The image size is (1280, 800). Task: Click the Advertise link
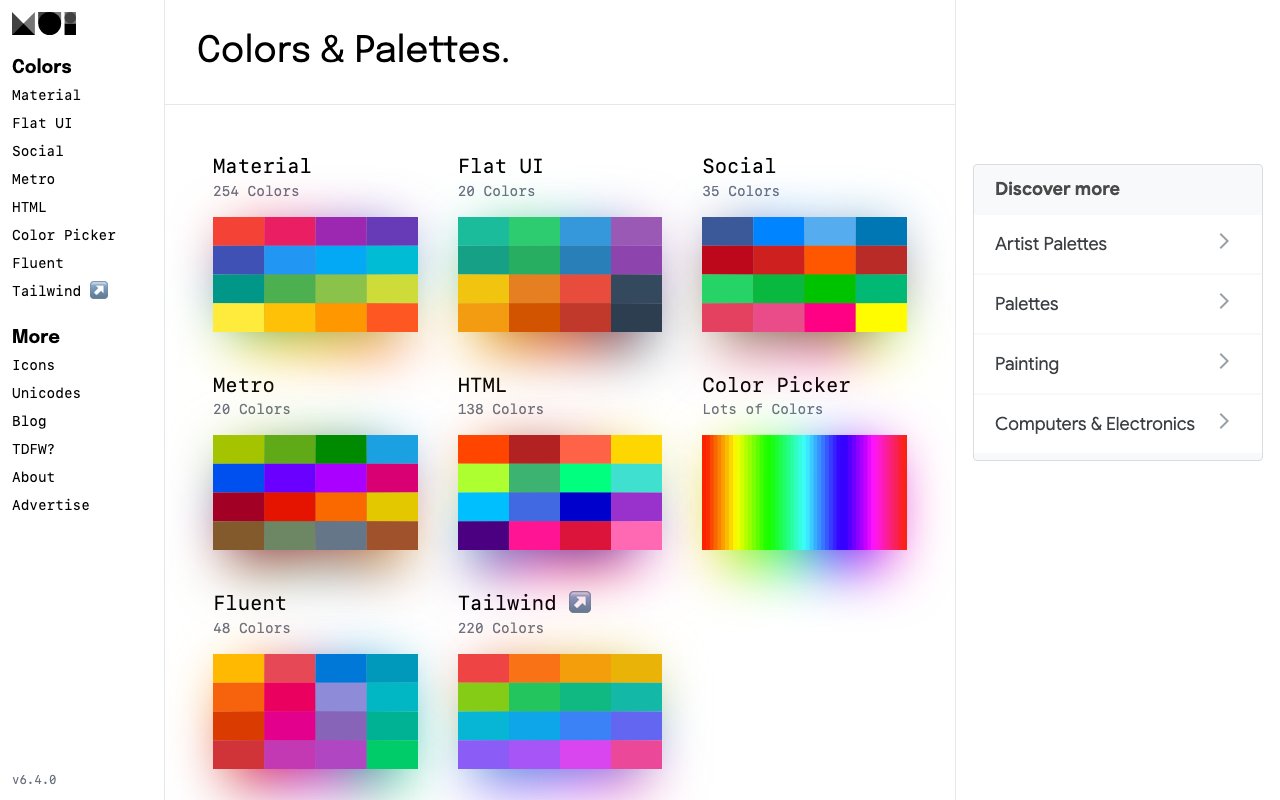point(51,505)
